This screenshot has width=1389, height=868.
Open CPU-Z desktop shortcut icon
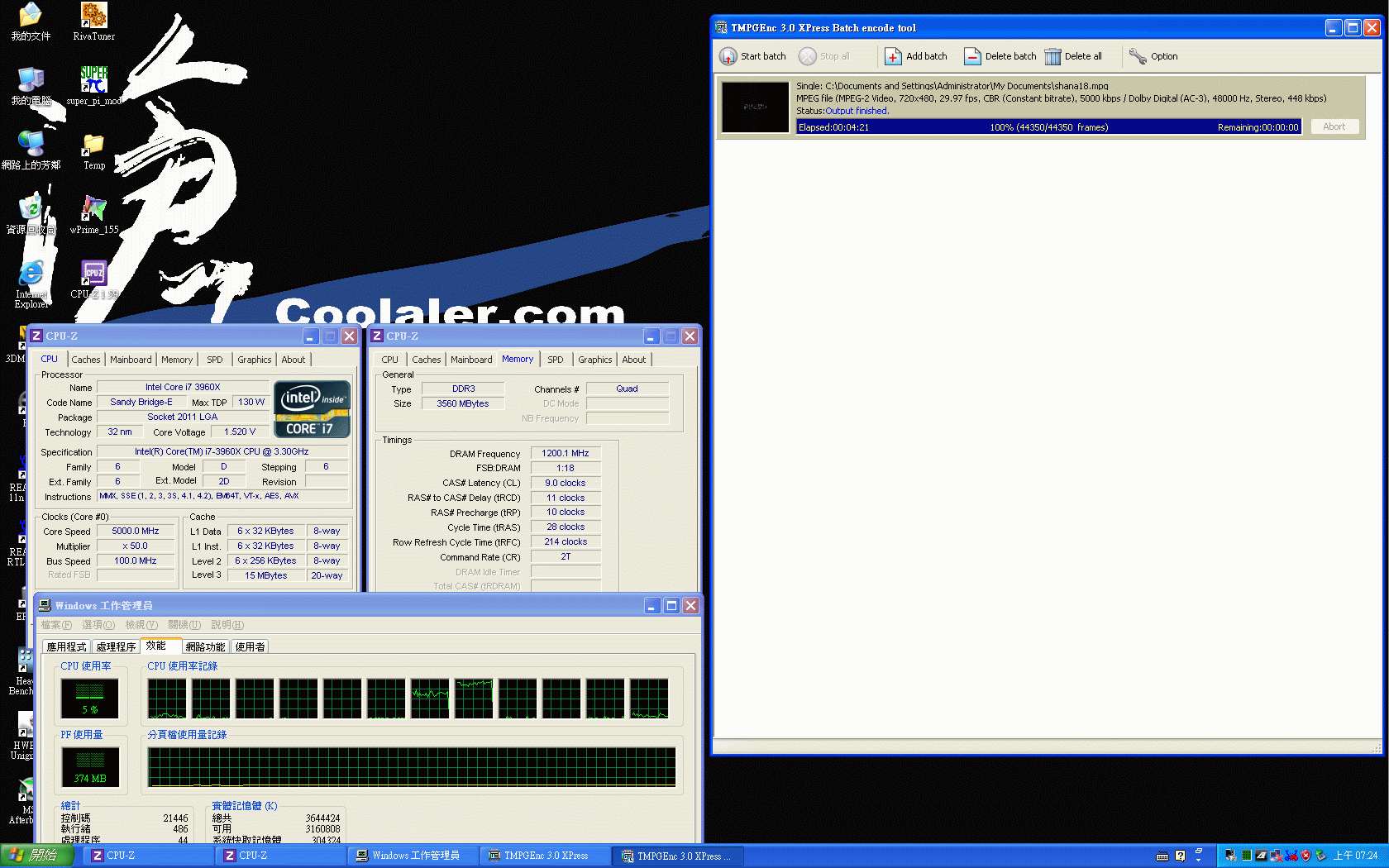click(x=93, y=273)
